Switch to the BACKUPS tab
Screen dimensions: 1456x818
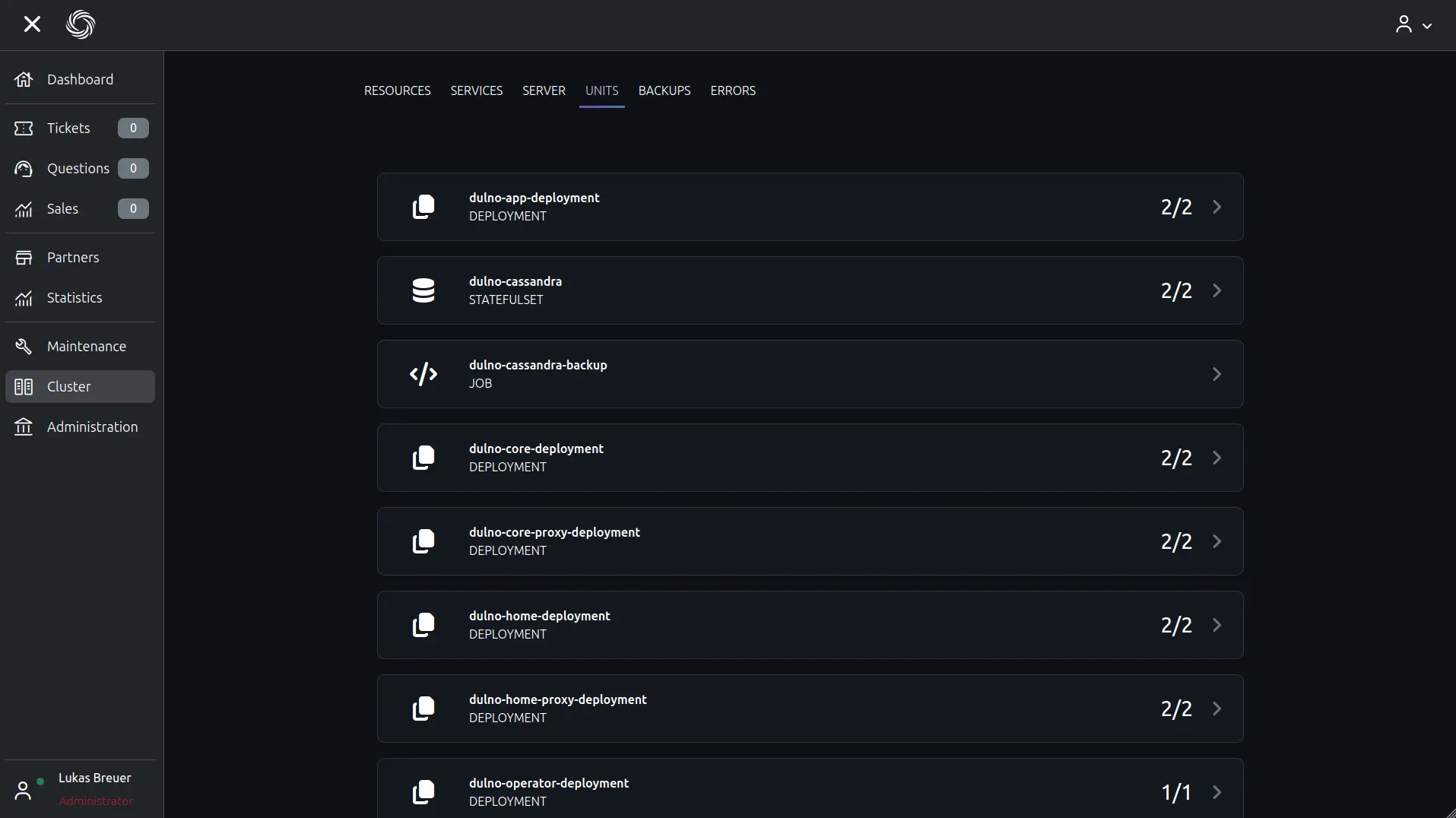tap(664, 90)
